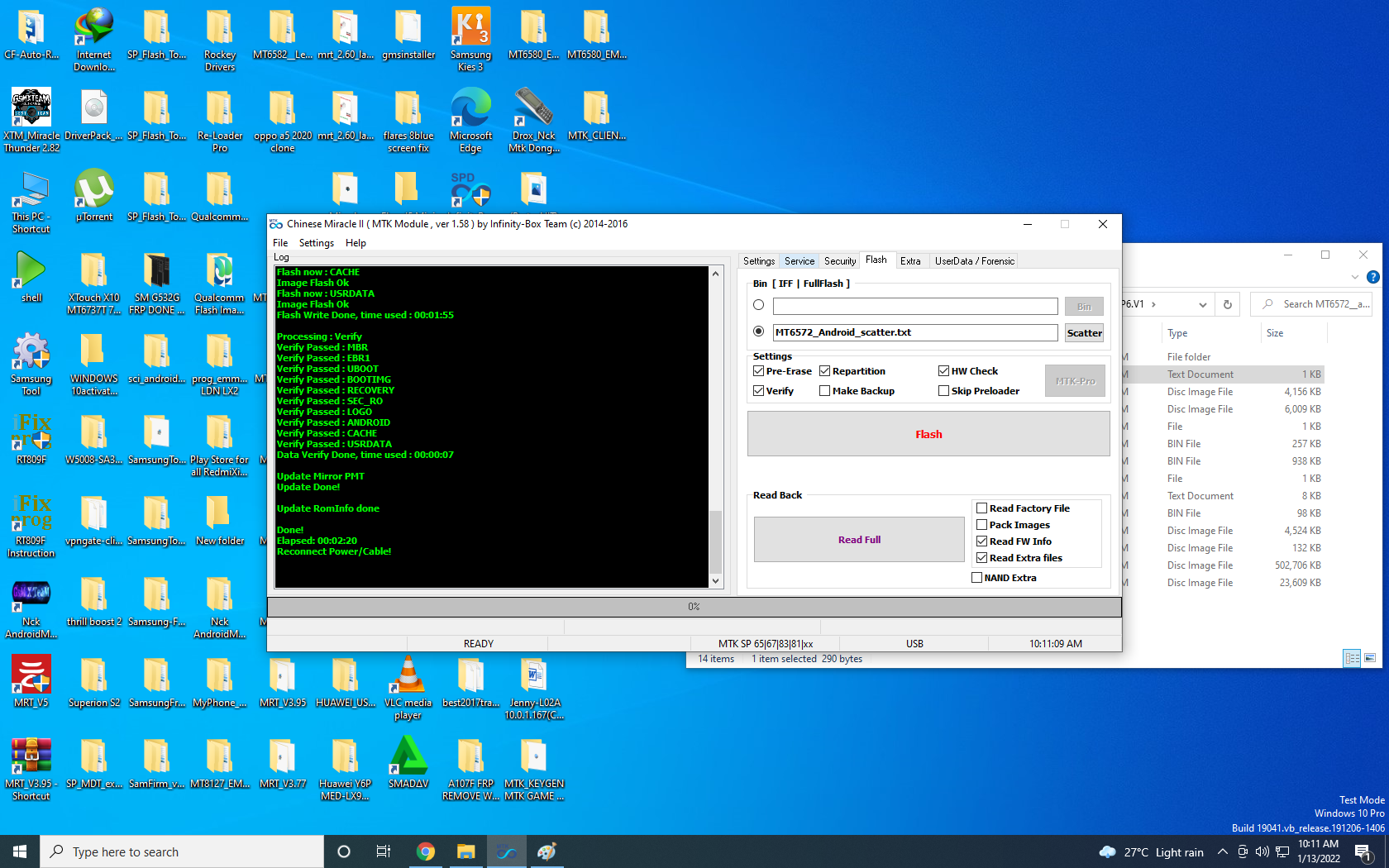Open the notification center icon

1364,851
